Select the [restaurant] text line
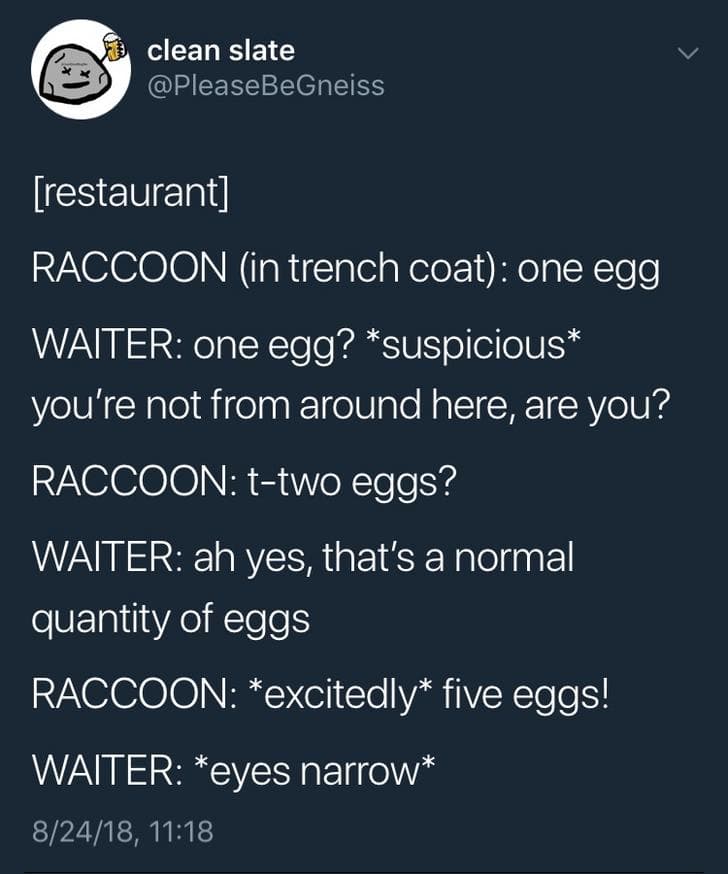Screen dimensions: 728x874 coord(130,192)
